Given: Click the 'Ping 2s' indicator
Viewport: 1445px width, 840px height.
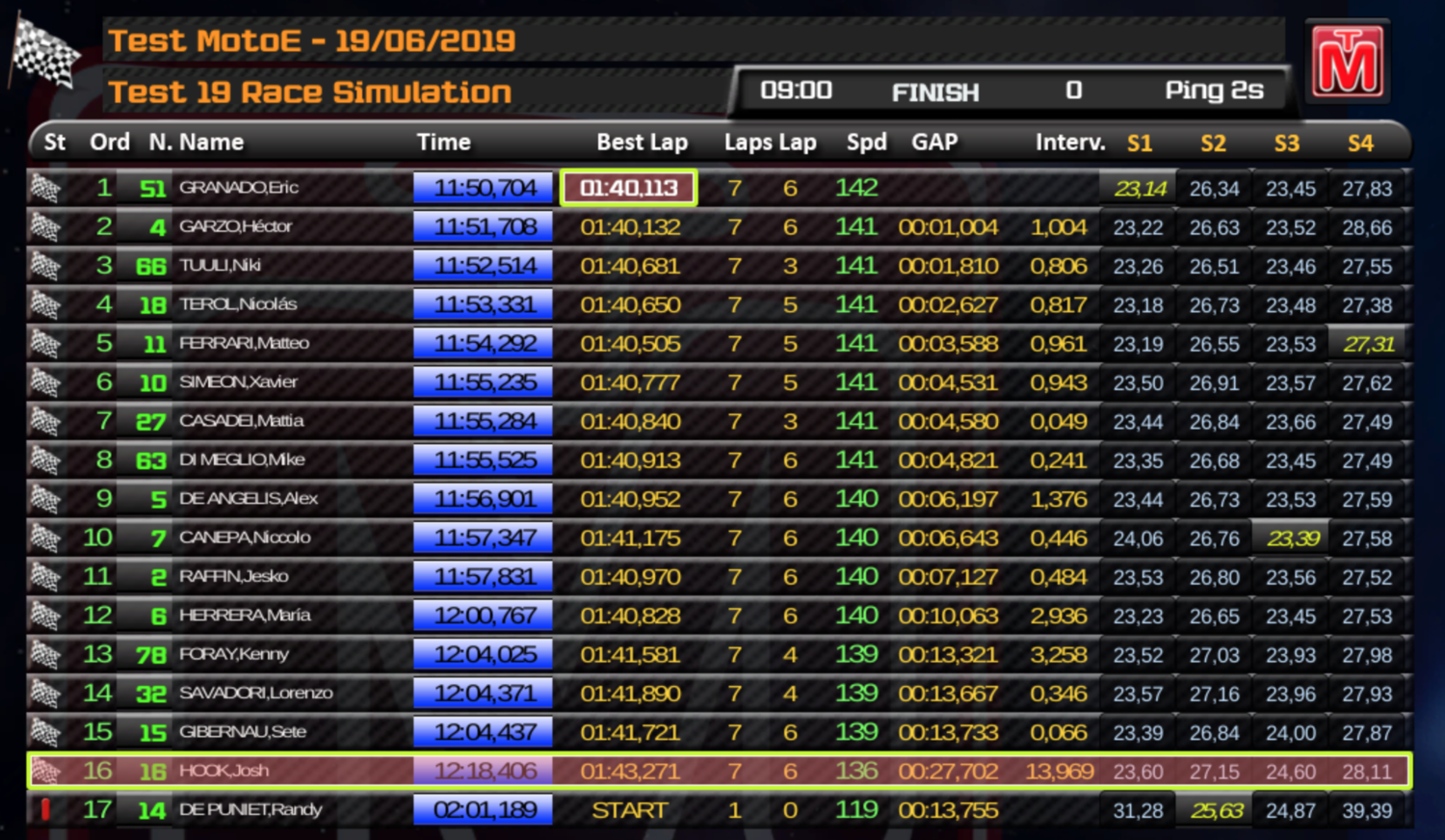Looking at the screenshot, I should 1214,91.
